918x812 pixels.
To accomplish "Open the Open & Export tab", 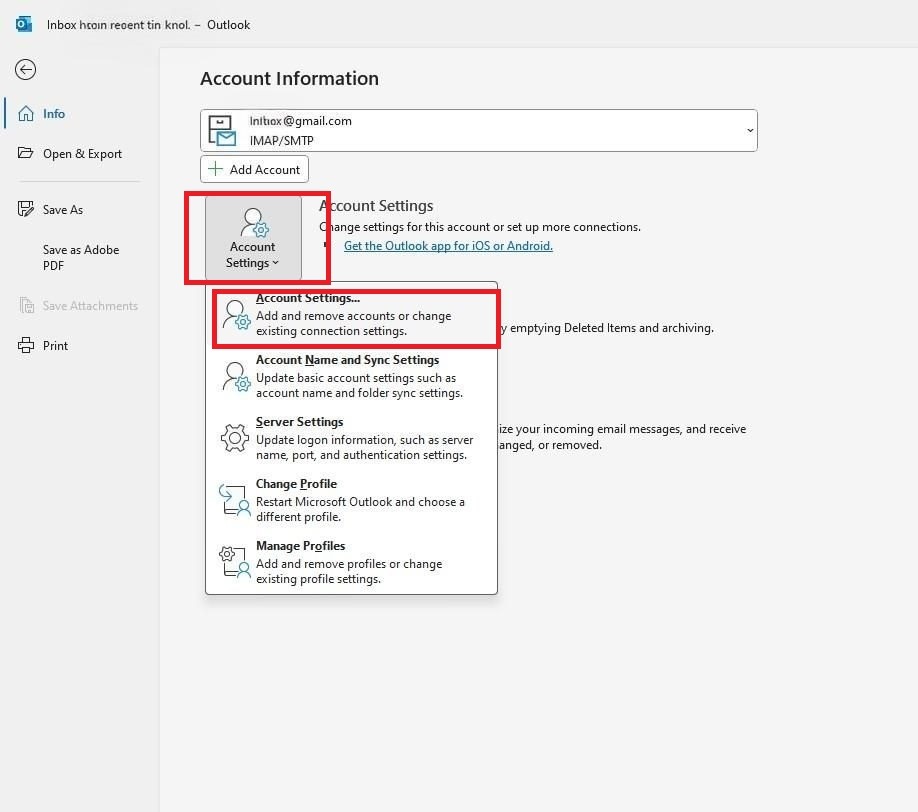I will (82, 153).
